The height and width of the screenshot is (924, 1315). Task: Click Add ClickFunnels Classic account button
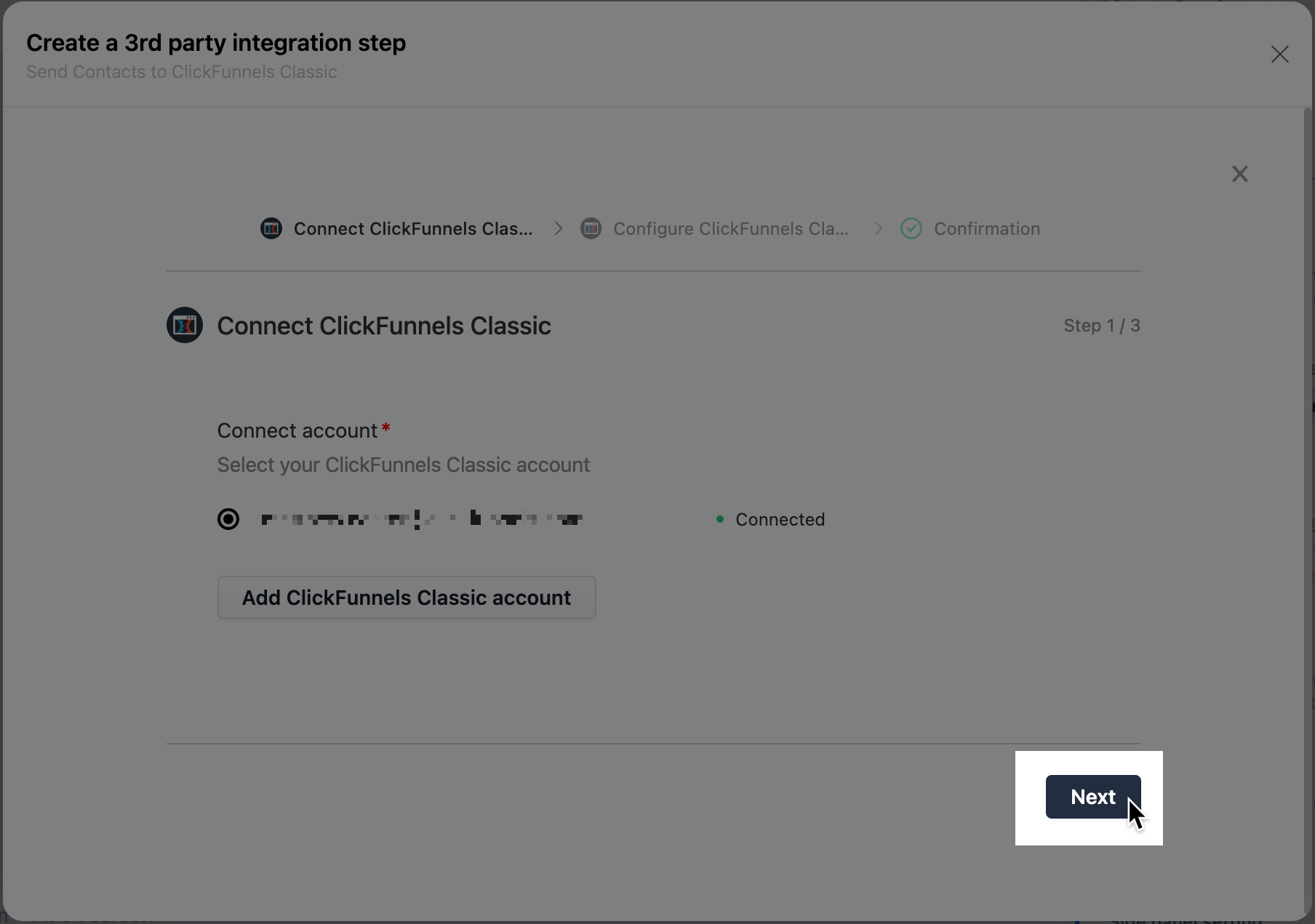pyautogui.click(x=407, y=598)
